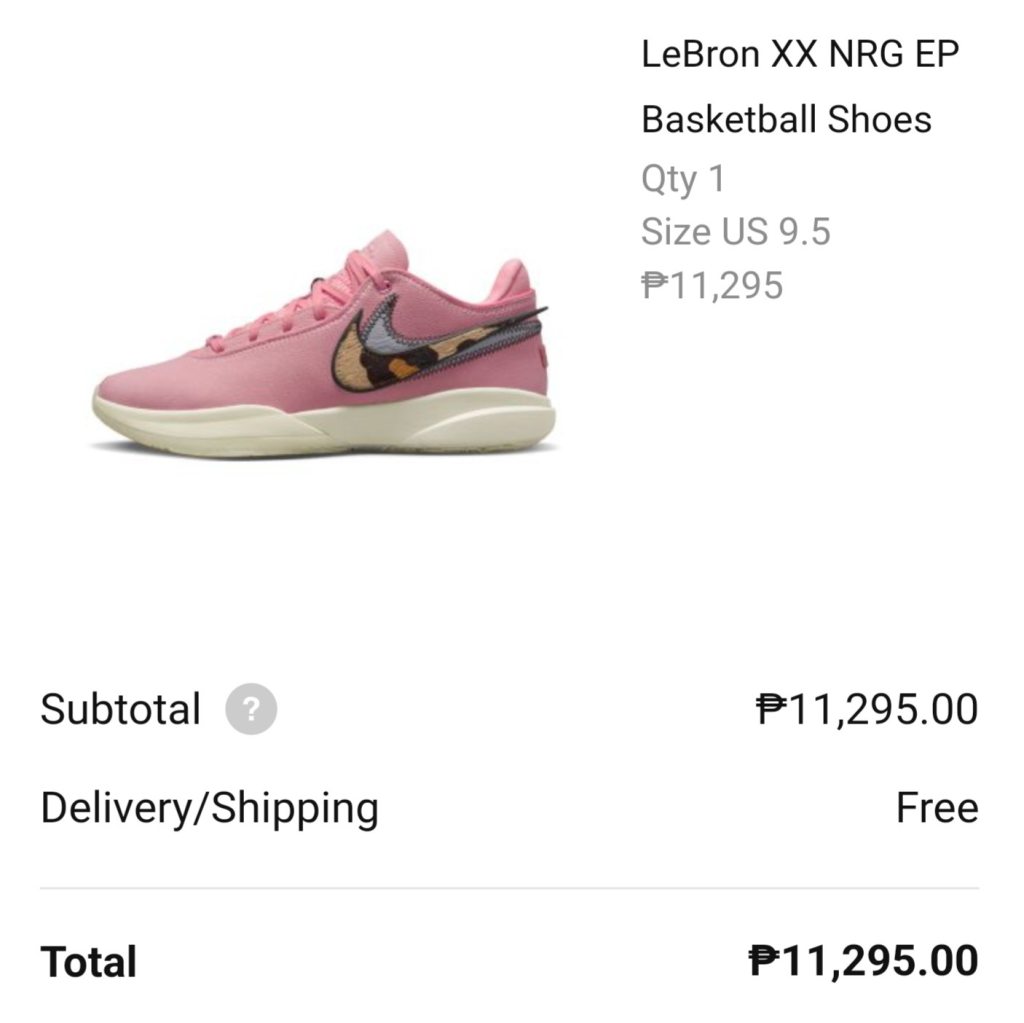Image resolution: width=1024 pixels, height=1023 pixels.
Task: Click the grey ₱11,295 item price
Action: click(x=712, y=286)
